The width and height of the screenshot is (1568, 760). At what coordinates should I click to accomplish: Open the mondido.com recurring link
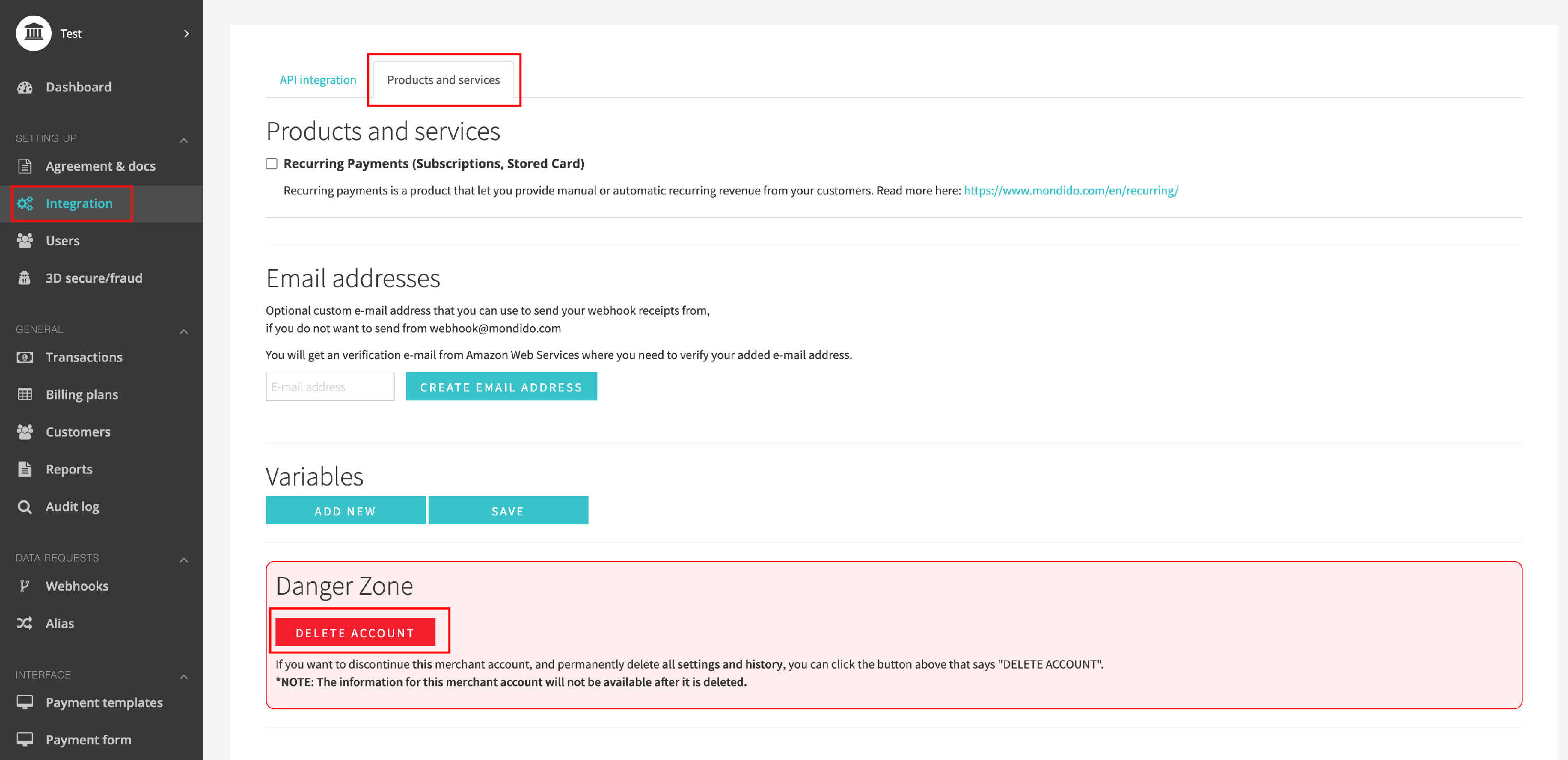coord(1071,190)
